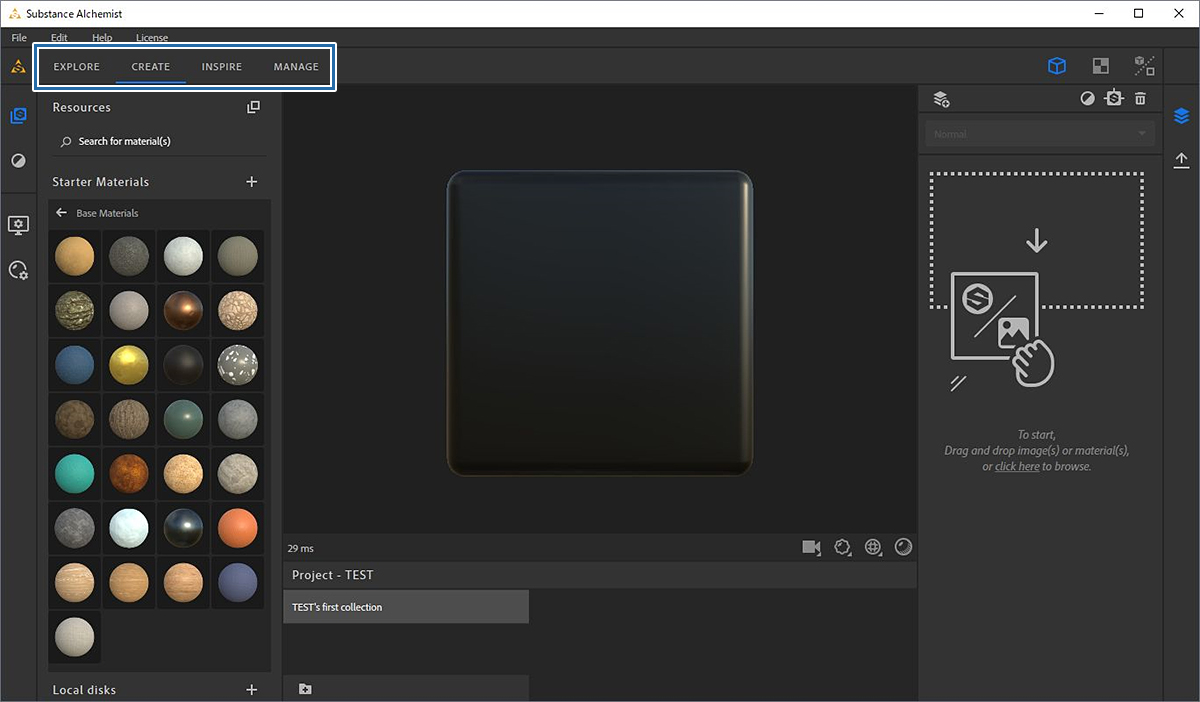Click the half-filled circle sidebar icon
The width and height of the screenshot is (1200, 702).
pyautogui.click(x=18, y=160)
